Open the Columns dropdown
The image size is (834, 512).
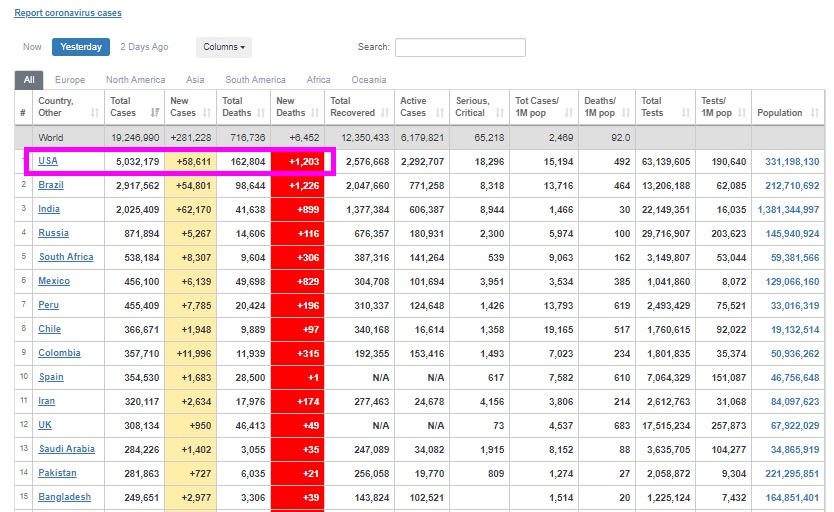pyautogui.click(x=224, y=47)
